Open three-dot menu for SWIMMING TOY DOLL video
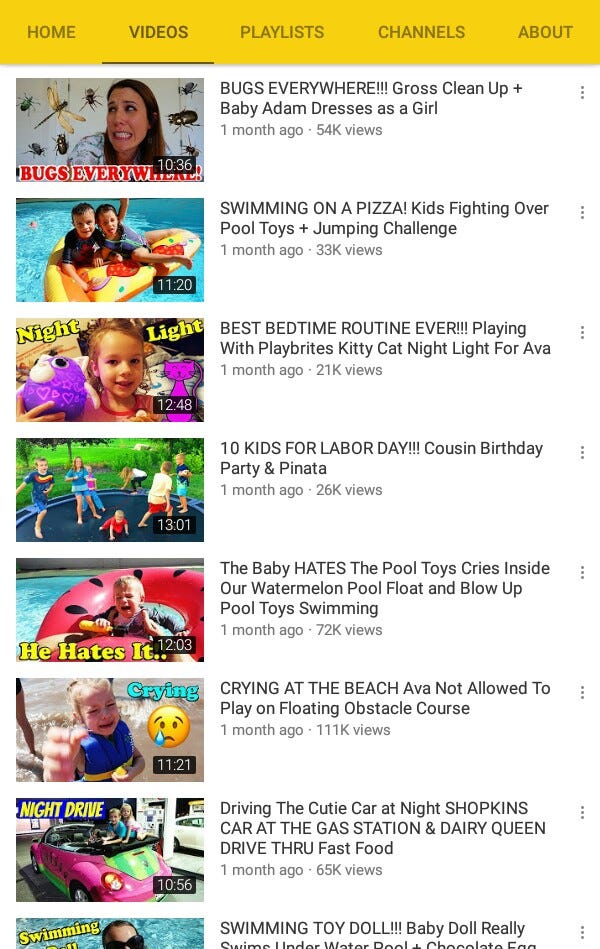 [582, 933]
